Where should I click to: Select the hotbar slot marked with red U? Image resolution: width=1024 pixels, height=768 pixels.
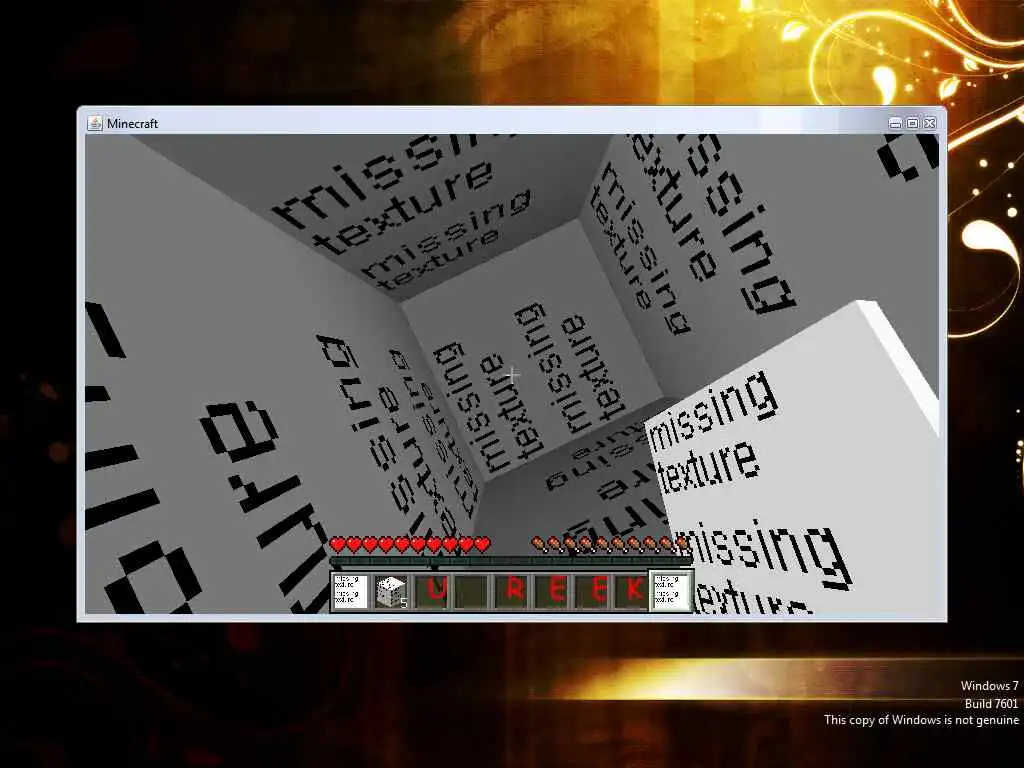431,592
